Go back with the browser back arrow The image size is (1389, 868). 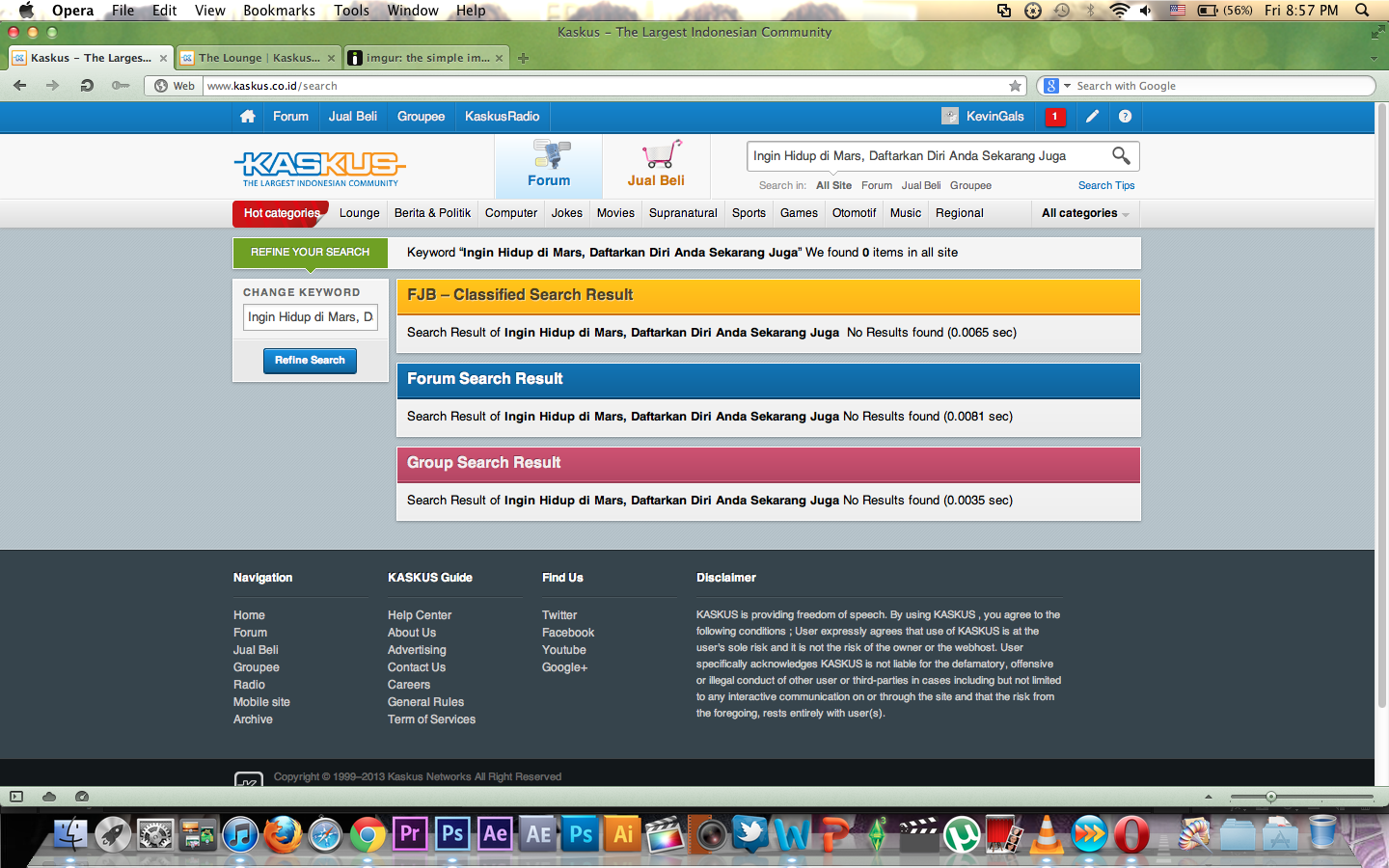20,86
